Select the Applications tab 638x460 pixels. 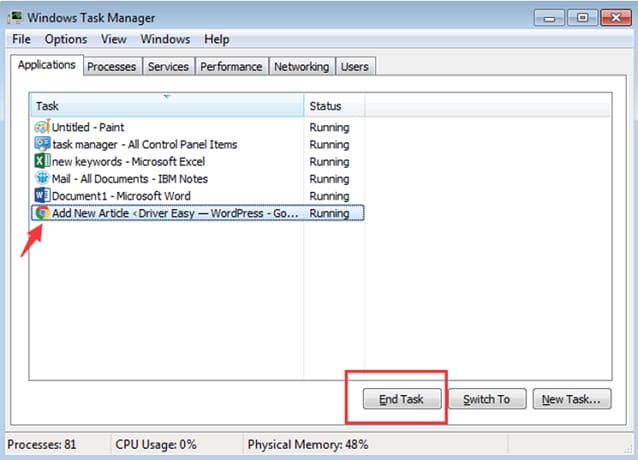(47, 65)
